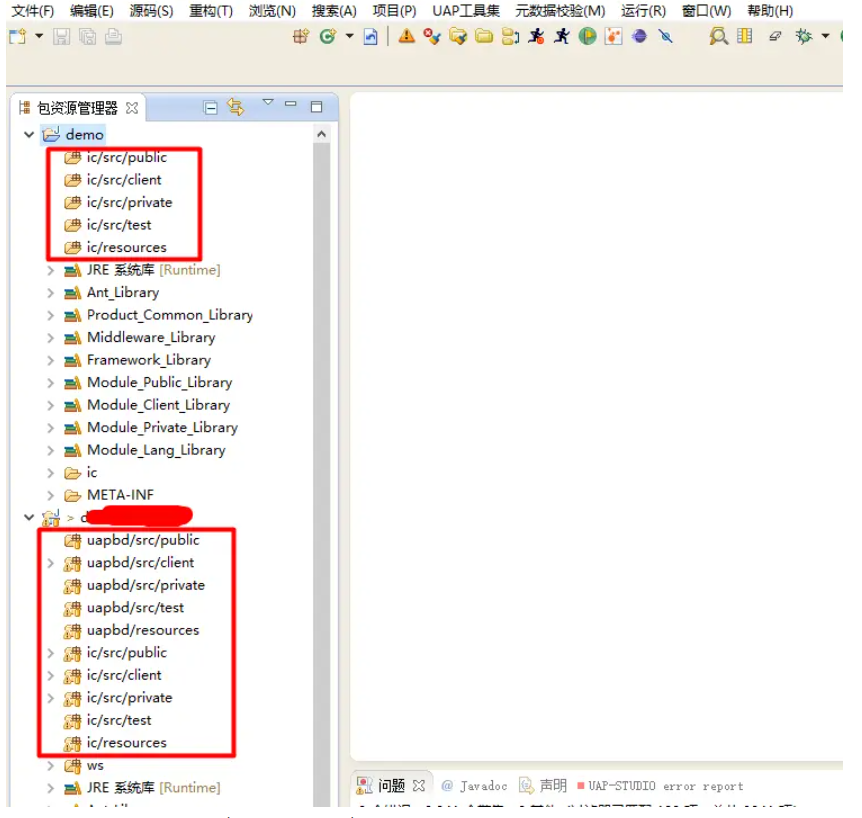Expand the uapbd/src/client source folder

(51, 563)
